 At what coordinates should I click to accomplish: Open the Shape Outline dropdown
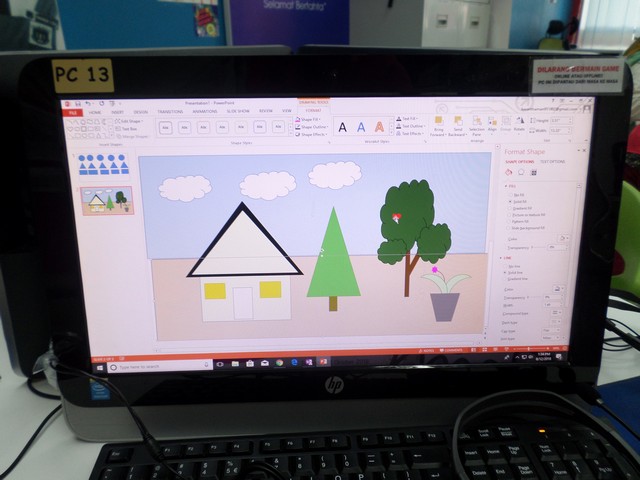314,127
